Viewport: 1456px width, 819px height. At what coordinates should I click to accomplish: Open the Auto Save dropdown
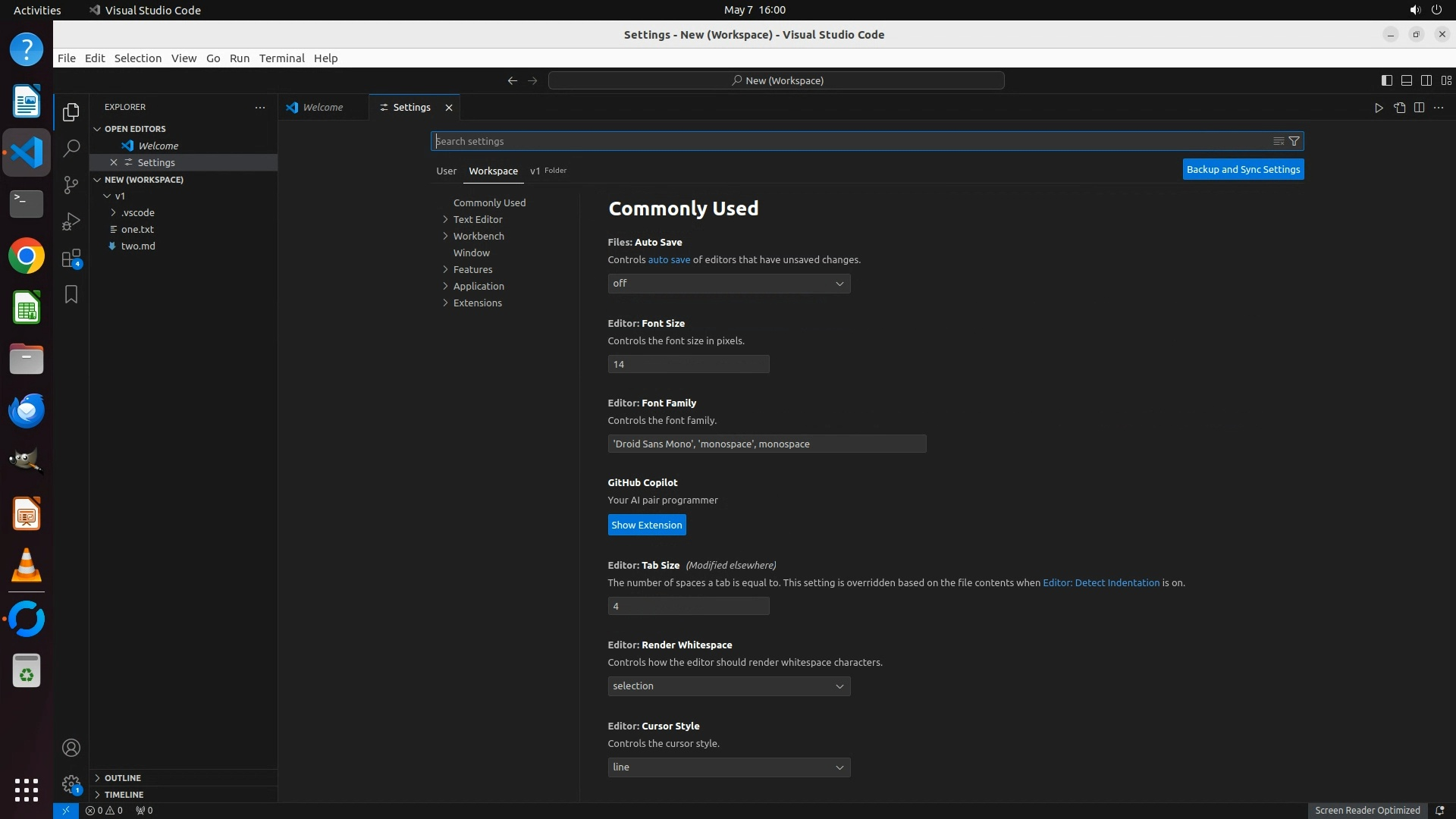tap(728, 283)
